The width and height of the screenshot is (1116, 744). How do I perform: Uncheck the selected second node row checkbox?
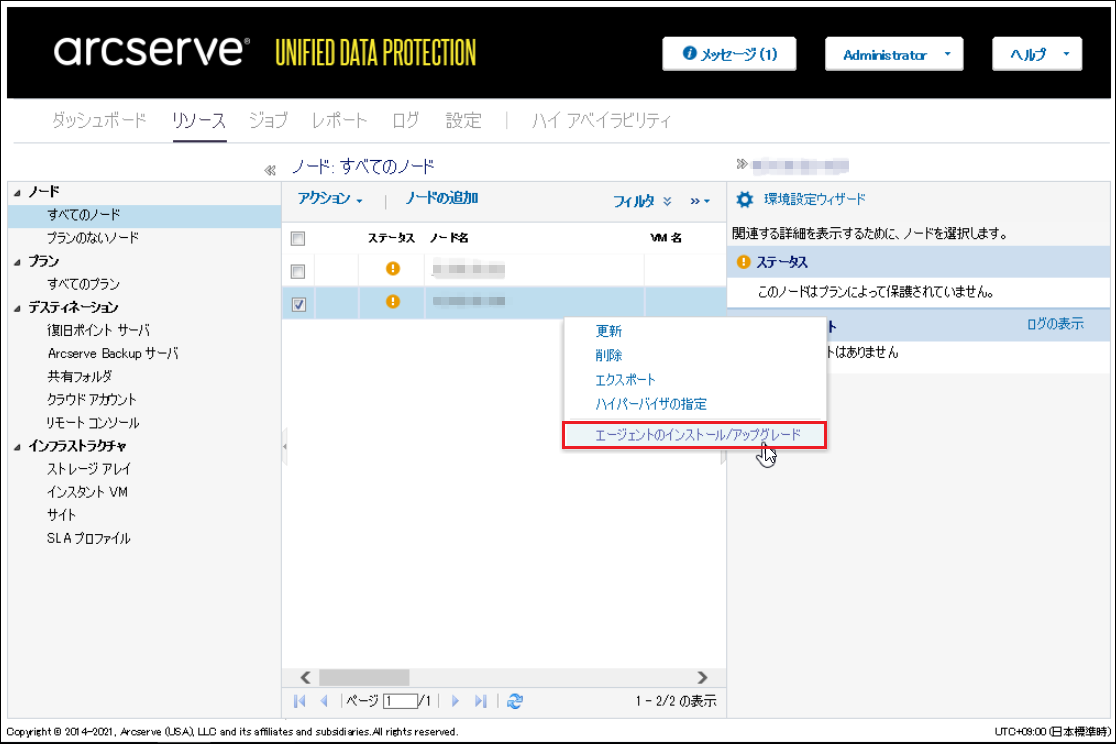pos(298,304)
